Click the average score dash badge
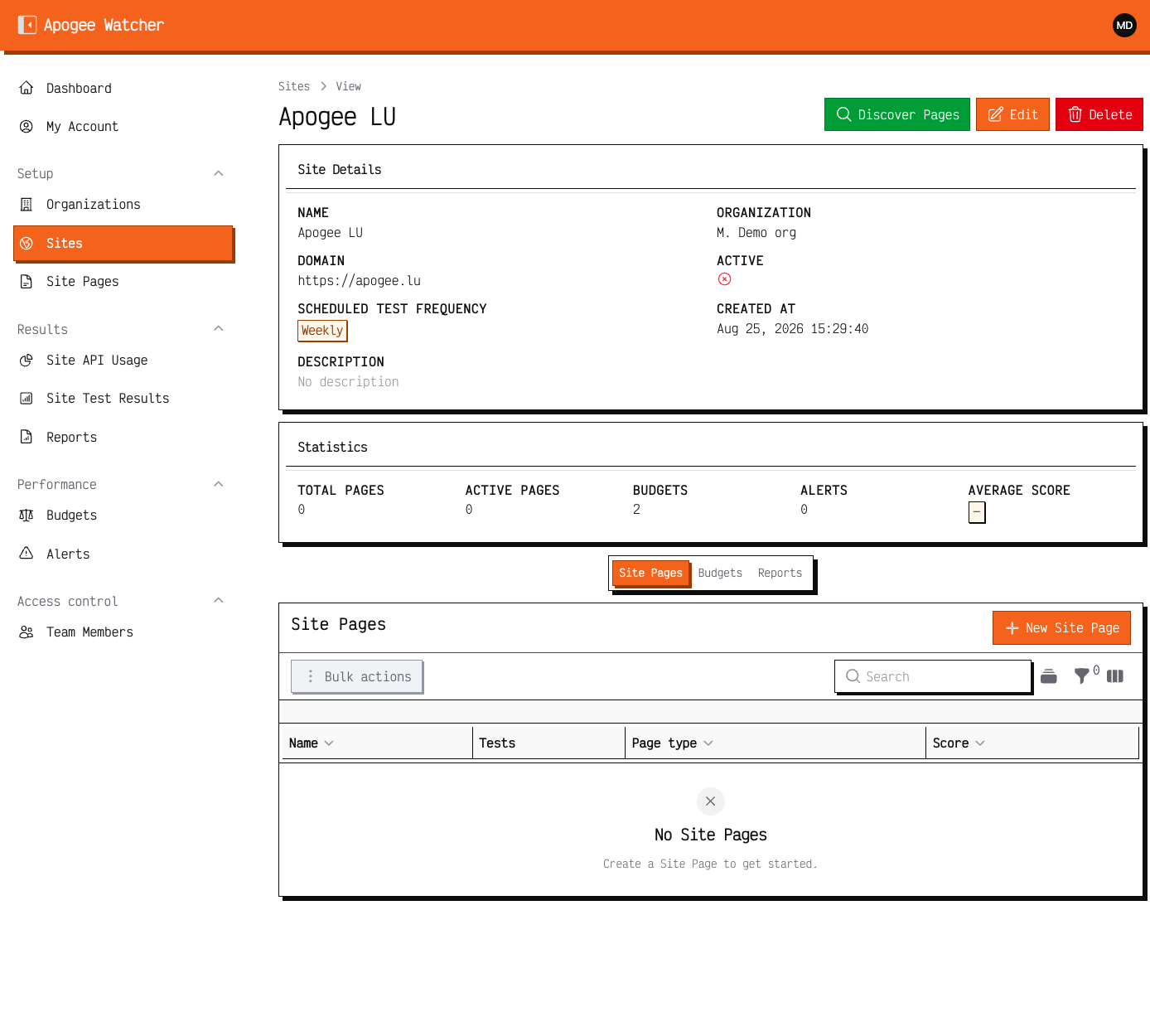Viewport: 1150px width, 1036px height. tap(977, 512)
